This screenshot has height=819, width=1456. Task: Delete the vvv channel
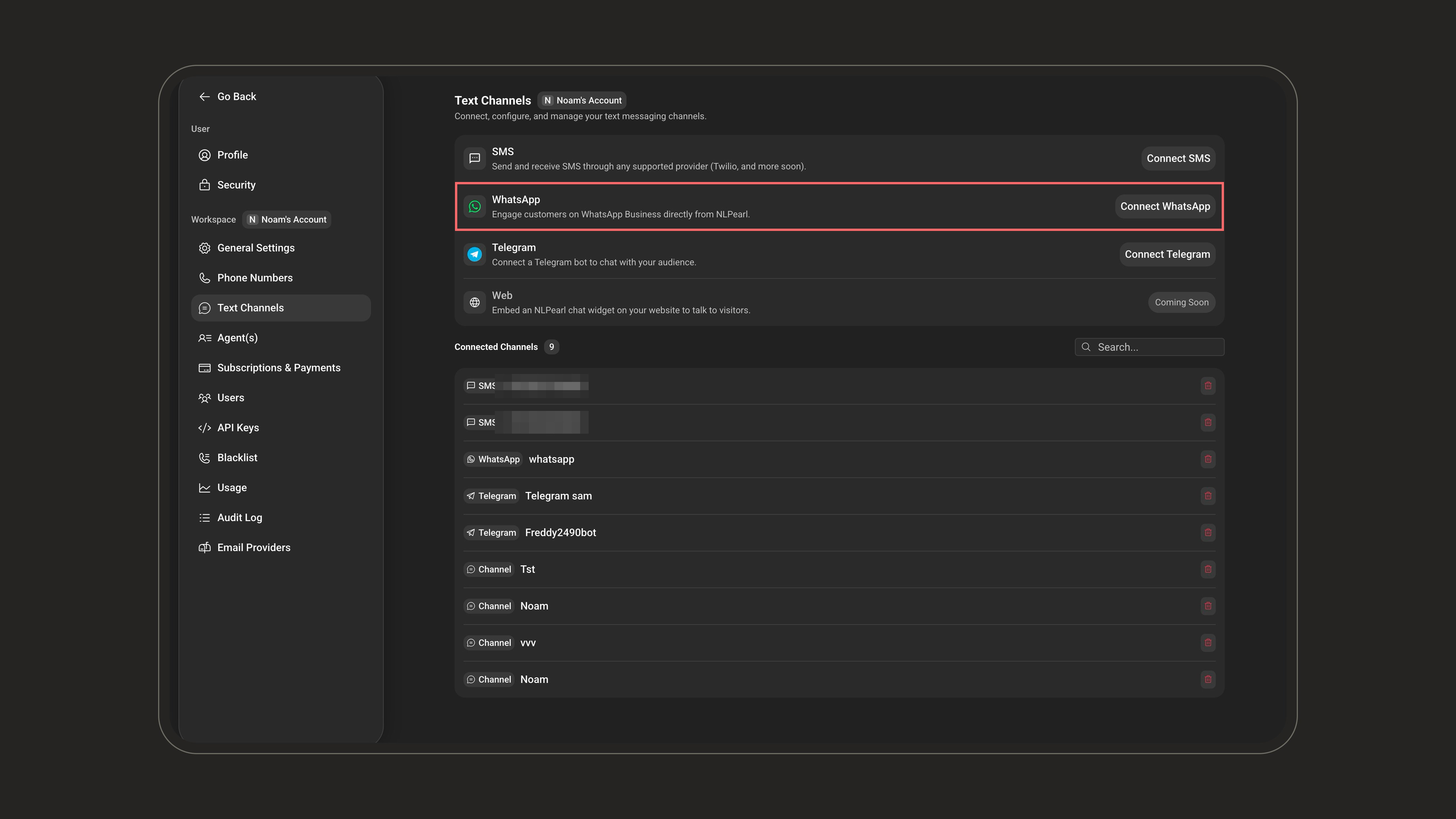coord(1208,643)
